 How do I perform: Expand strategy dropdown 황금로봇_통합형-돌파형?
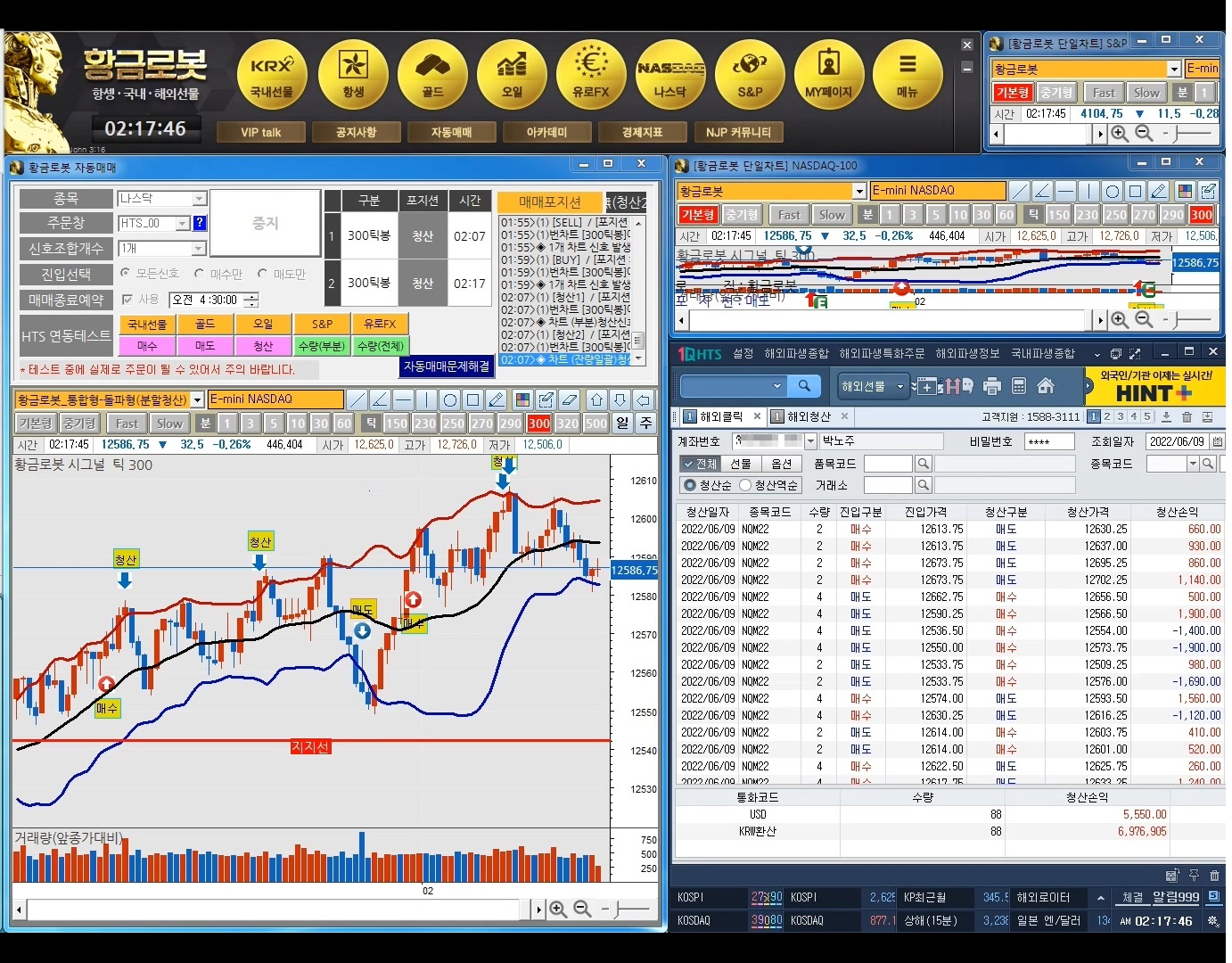(x=198, y=399)
